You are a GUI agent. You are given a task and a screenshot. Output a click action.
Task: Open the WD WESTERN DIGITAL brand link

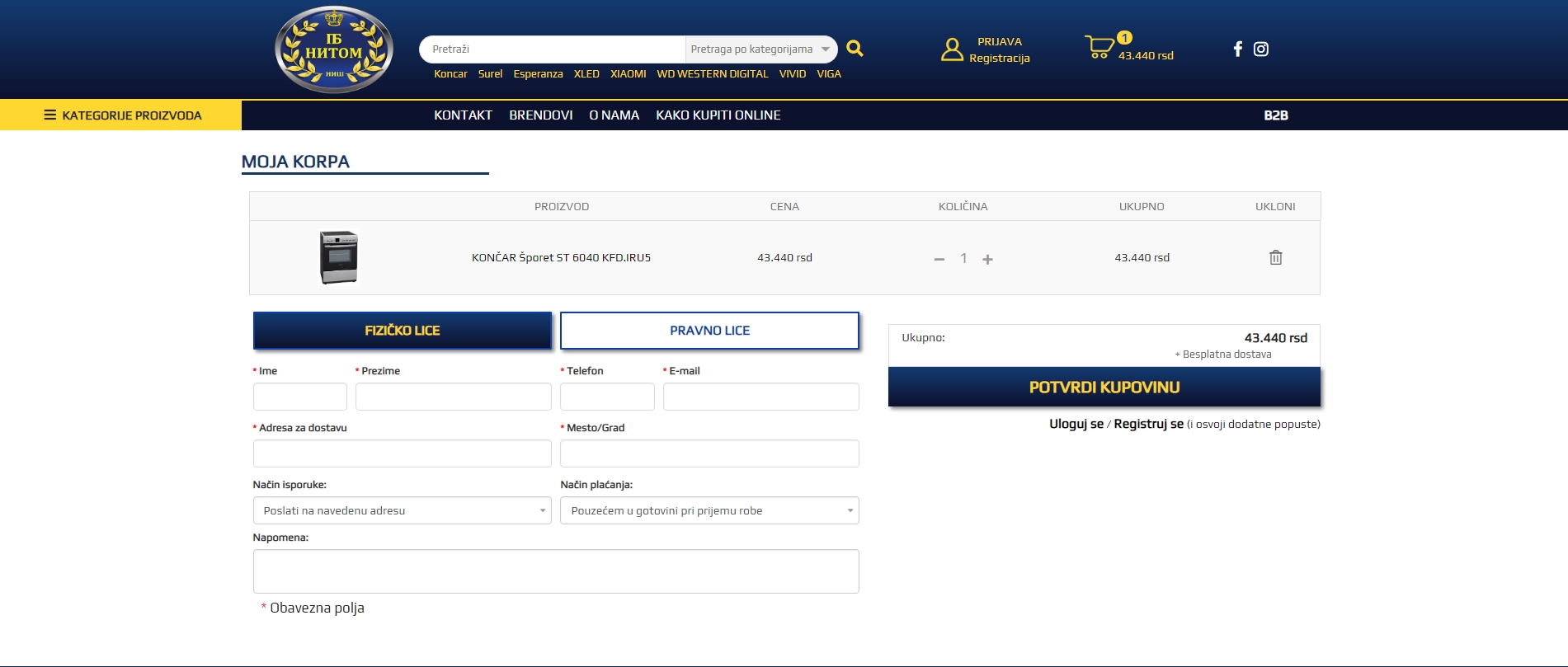click(713, 73)
